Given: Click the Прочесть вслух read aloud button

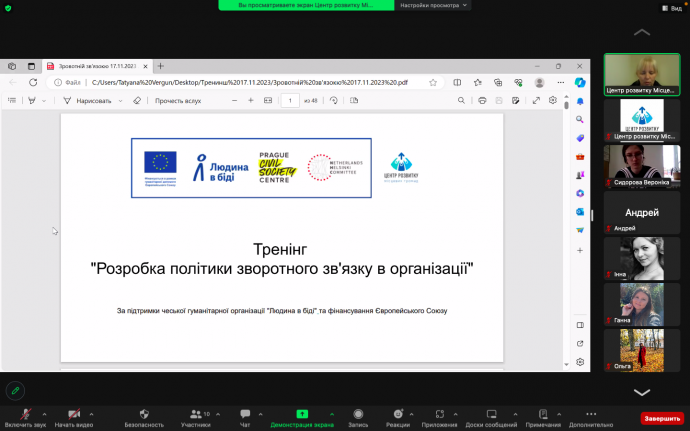Looking at the screenshot, I should coord(178,101).
